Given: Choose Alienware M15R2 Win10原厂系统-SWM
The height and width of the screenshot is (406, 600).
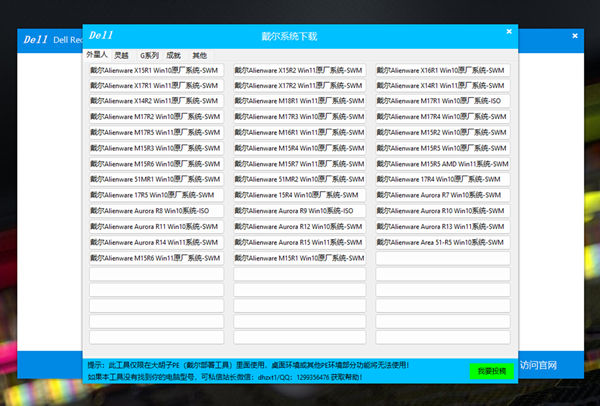Looking at the screenshot, I should click(443, 132).
